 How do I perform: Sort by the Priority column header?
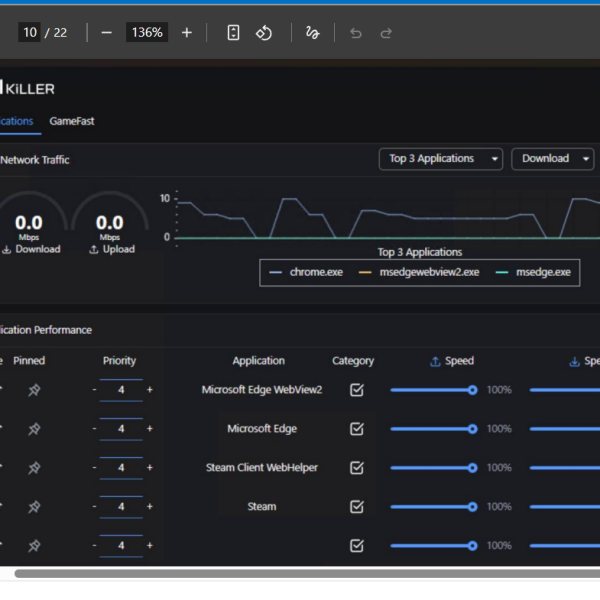[119, 360]
